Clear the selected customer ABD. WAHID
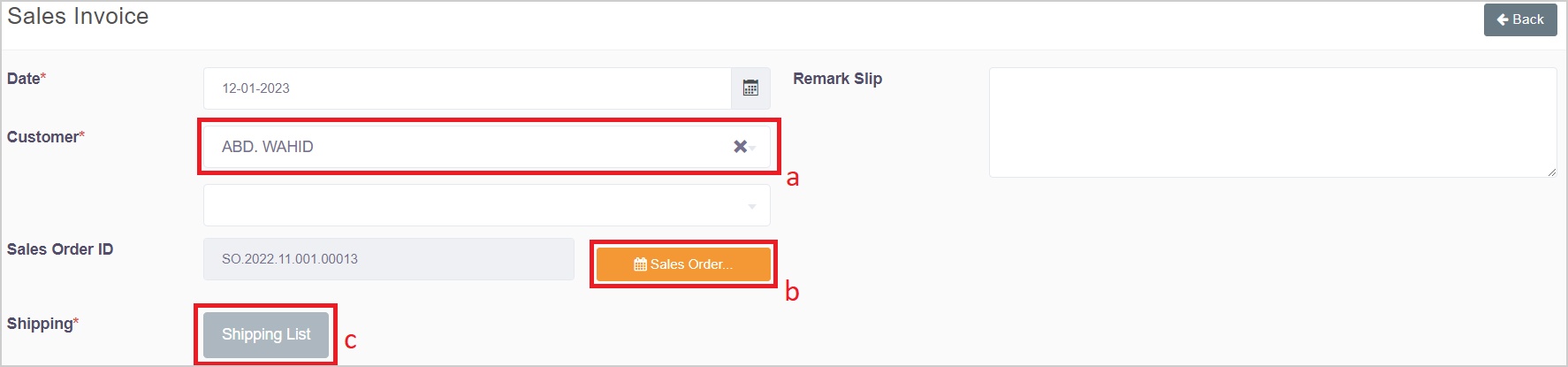The image size is (1568, 367). 740,147
